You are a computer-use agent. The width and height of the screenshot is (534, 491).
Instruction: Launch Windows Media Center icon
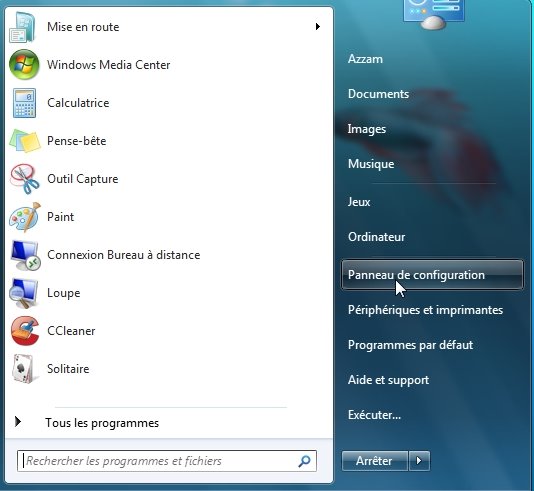coord(24,64)
